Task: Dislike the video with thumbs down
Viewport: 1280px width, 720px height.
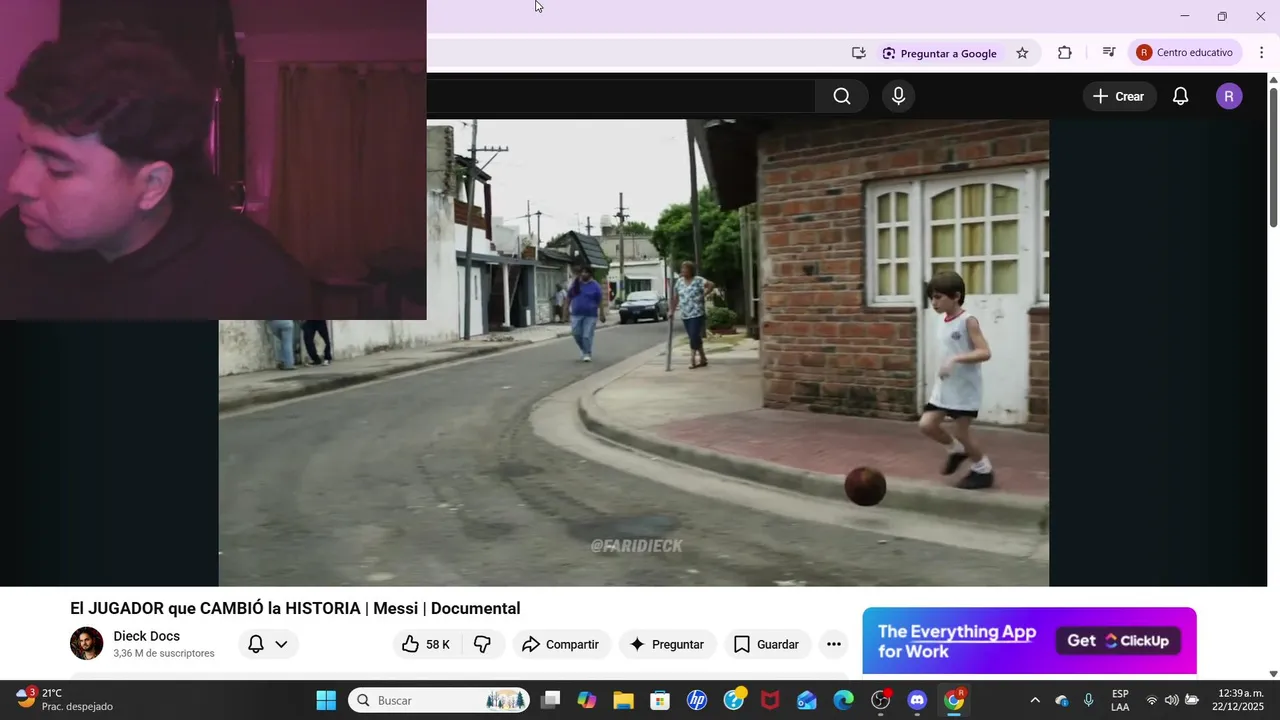Action: [x=482, y=645]
